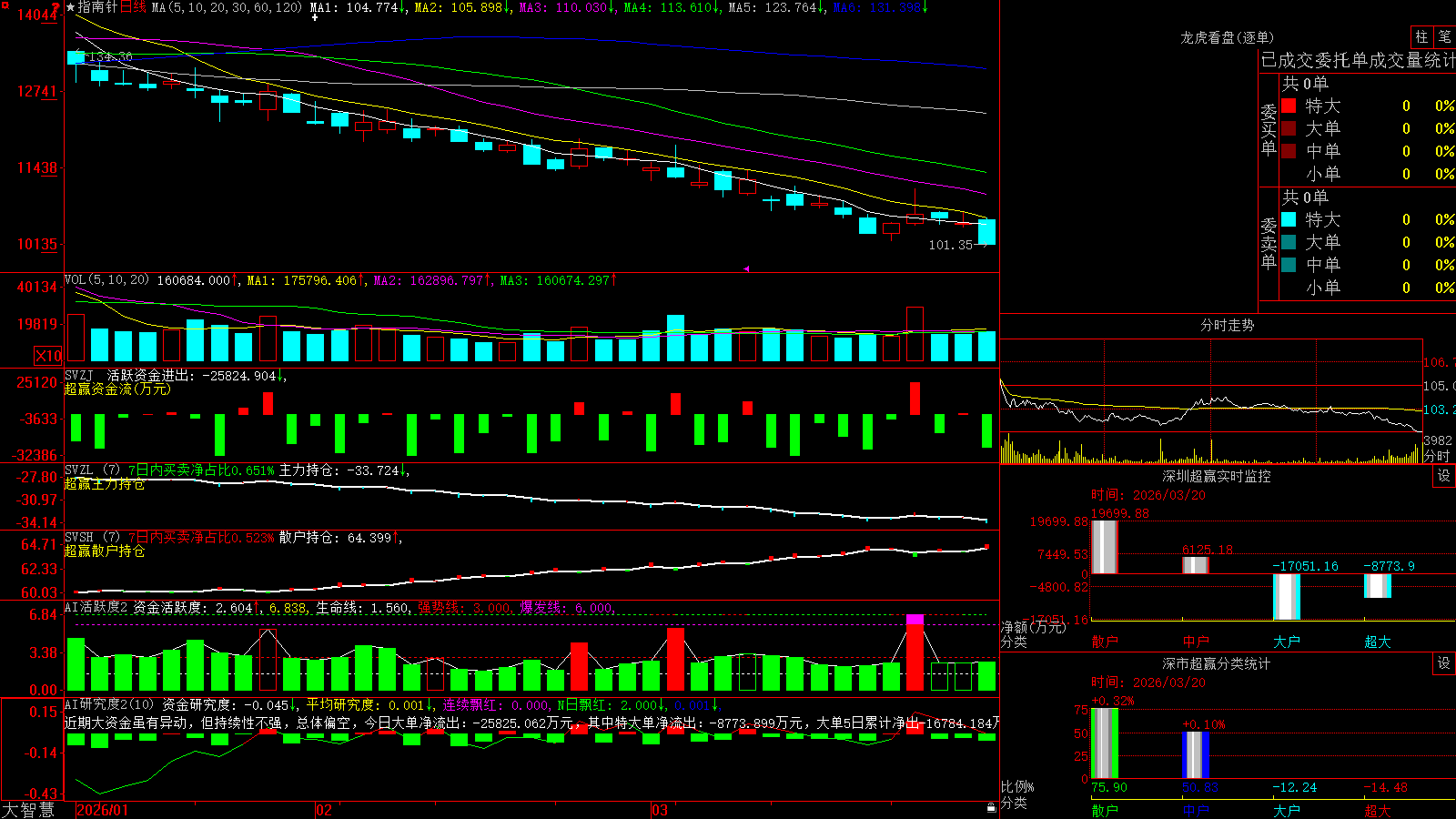Open 设 settings for 深市超赢分类统计
The width and height of the screenshot is (1456, 819).
click(x=1444, y=663)
